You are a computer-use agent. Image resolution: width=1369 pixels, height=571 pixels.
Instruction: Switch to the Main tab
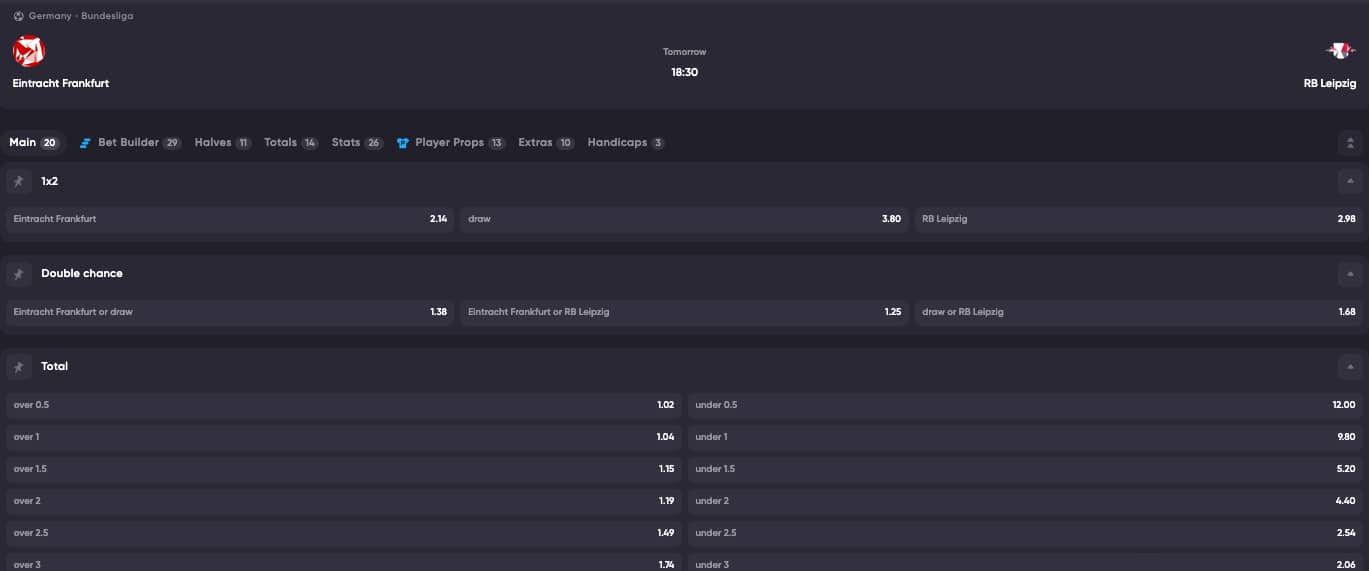34,143
